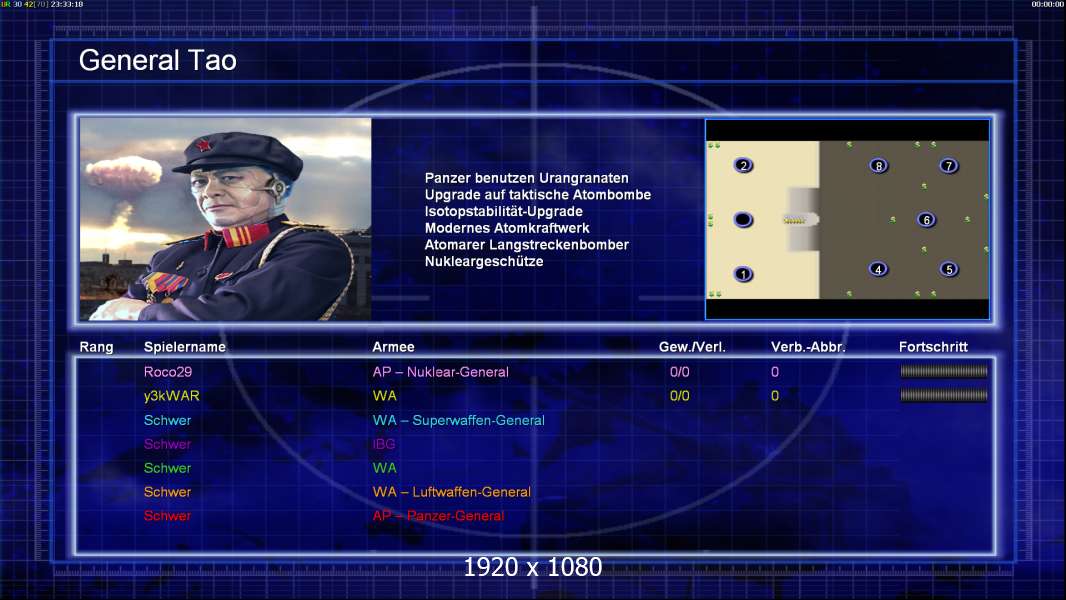Click the red Schwer player name

(x=167, y=515)
